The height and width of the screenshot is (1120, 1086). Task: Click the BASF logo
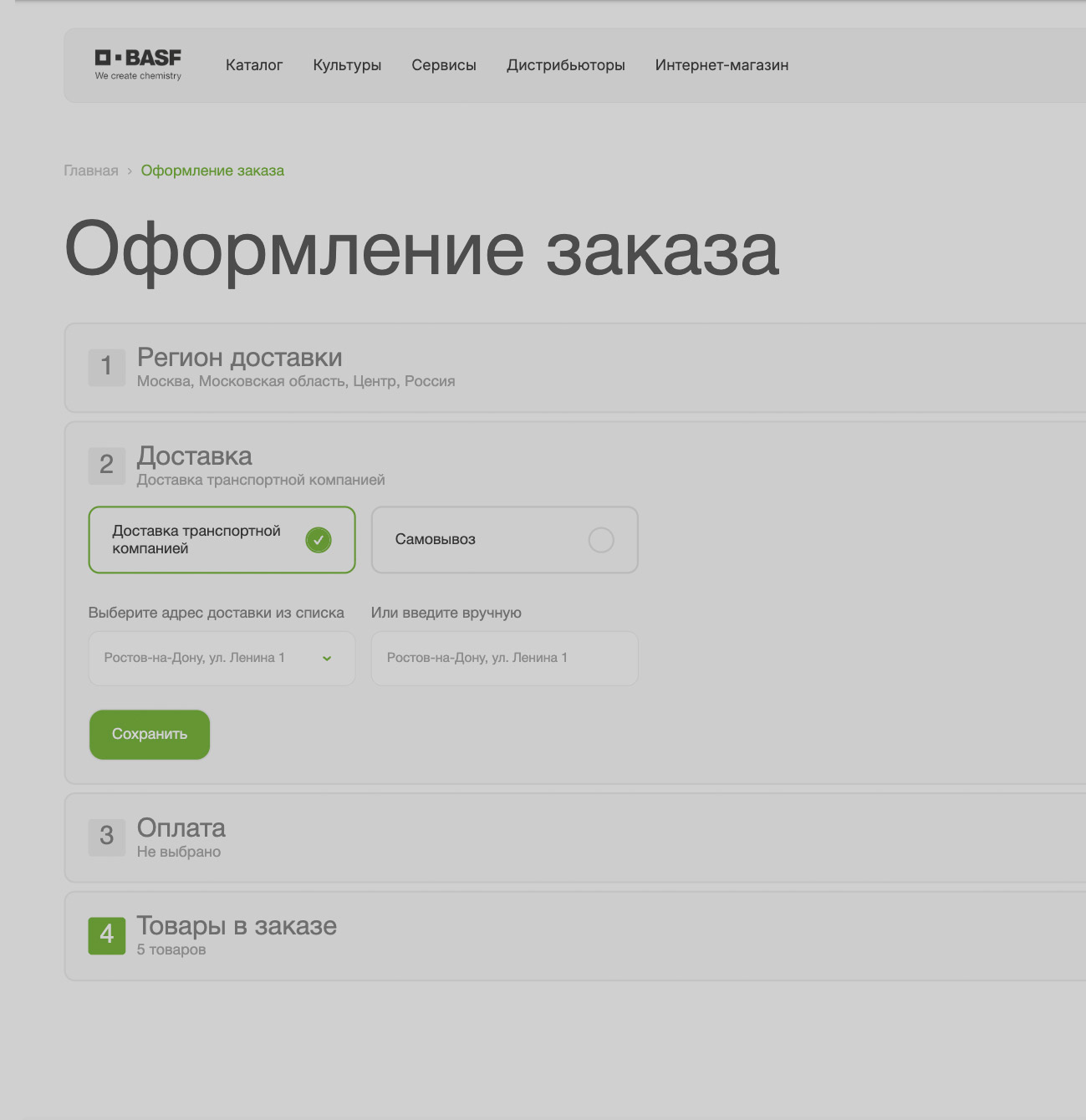(138, 64)
